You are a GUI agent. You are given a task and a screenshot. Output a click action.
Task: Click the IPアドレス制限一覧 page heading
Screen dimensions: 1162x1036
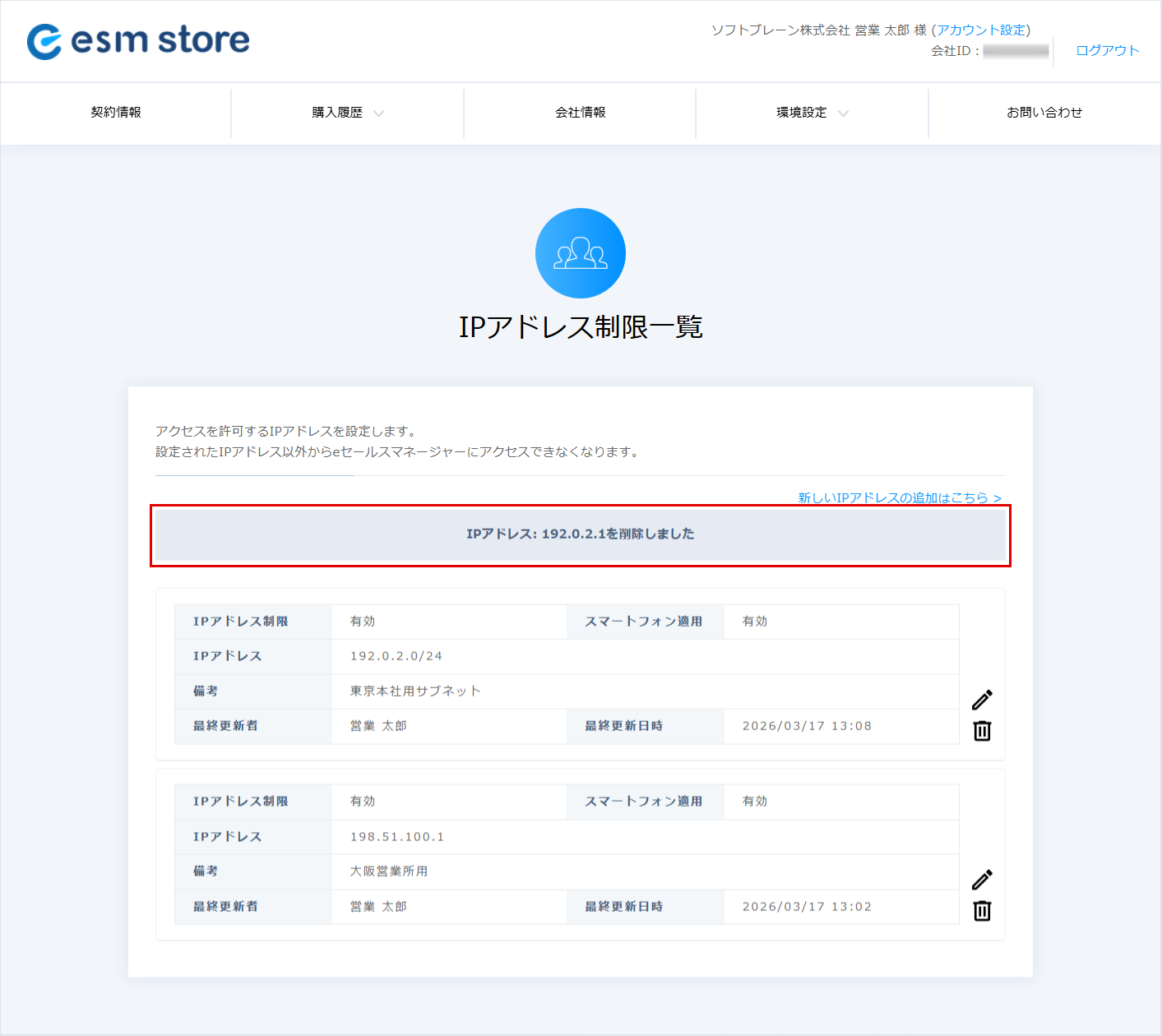[x=581, y=327]
